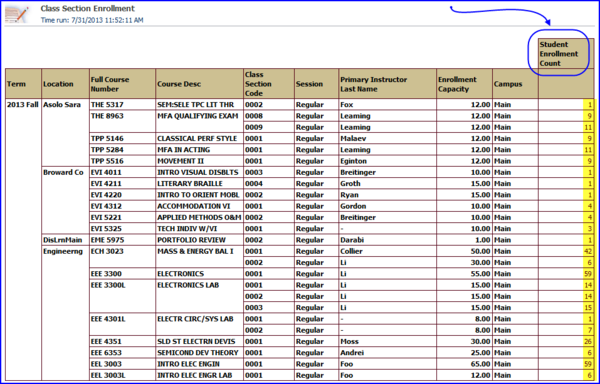This screenshot has height=384, width=600.
Task: Select course number EEE 4351
Action: coord(106,342)
